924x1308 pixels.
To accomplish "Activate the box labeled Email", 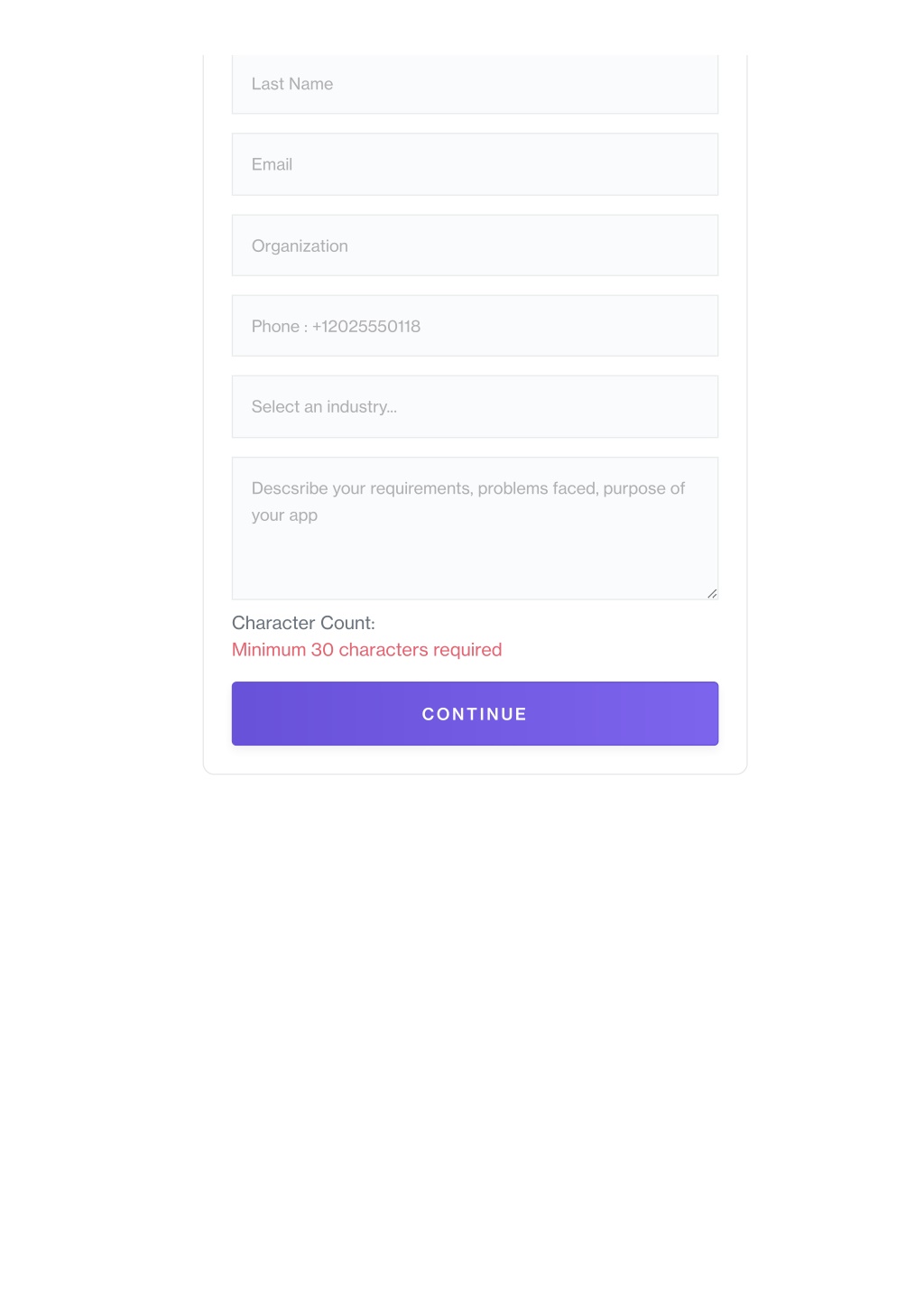I will 475,164.
